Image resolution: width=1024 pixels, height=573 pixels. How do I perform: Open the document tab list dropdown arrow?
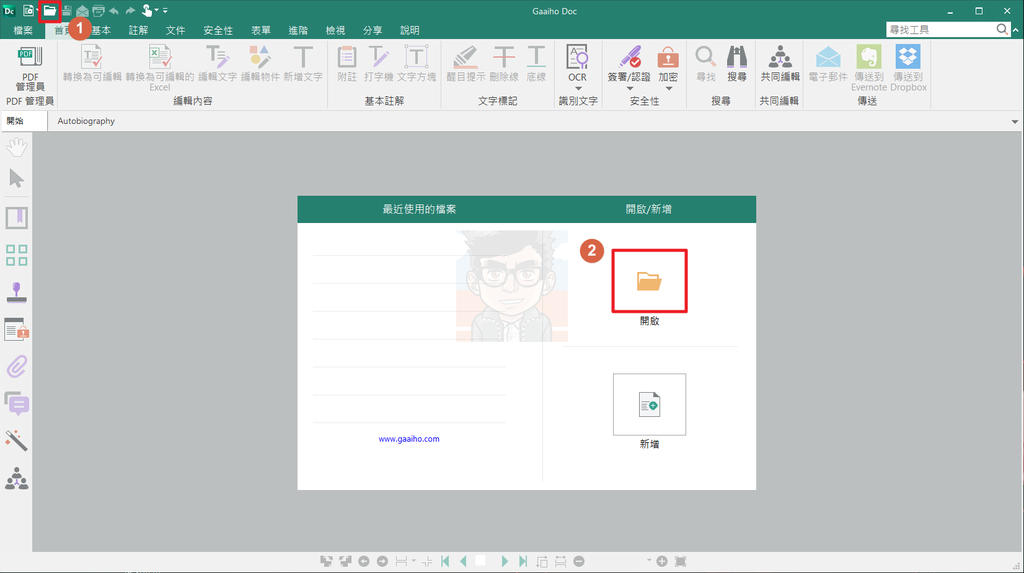point(1015,122)
